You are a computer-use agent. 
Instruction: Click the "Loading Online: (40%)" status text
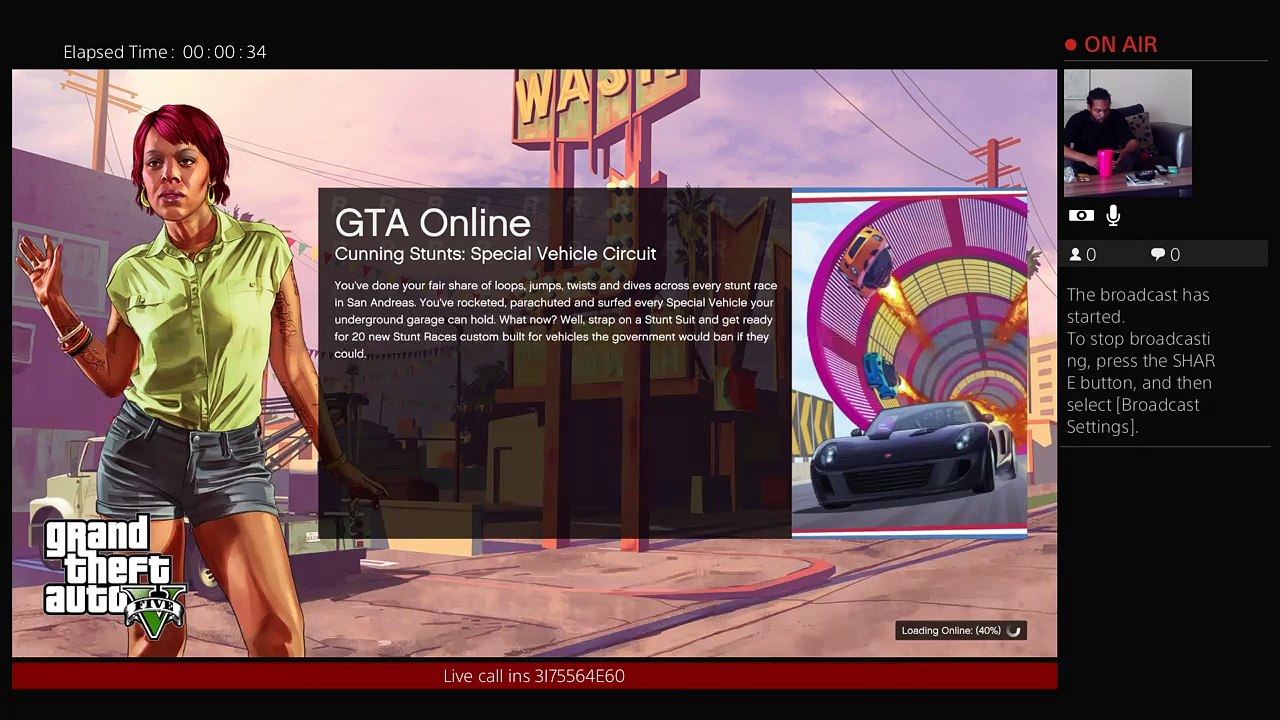click(951, 630)
